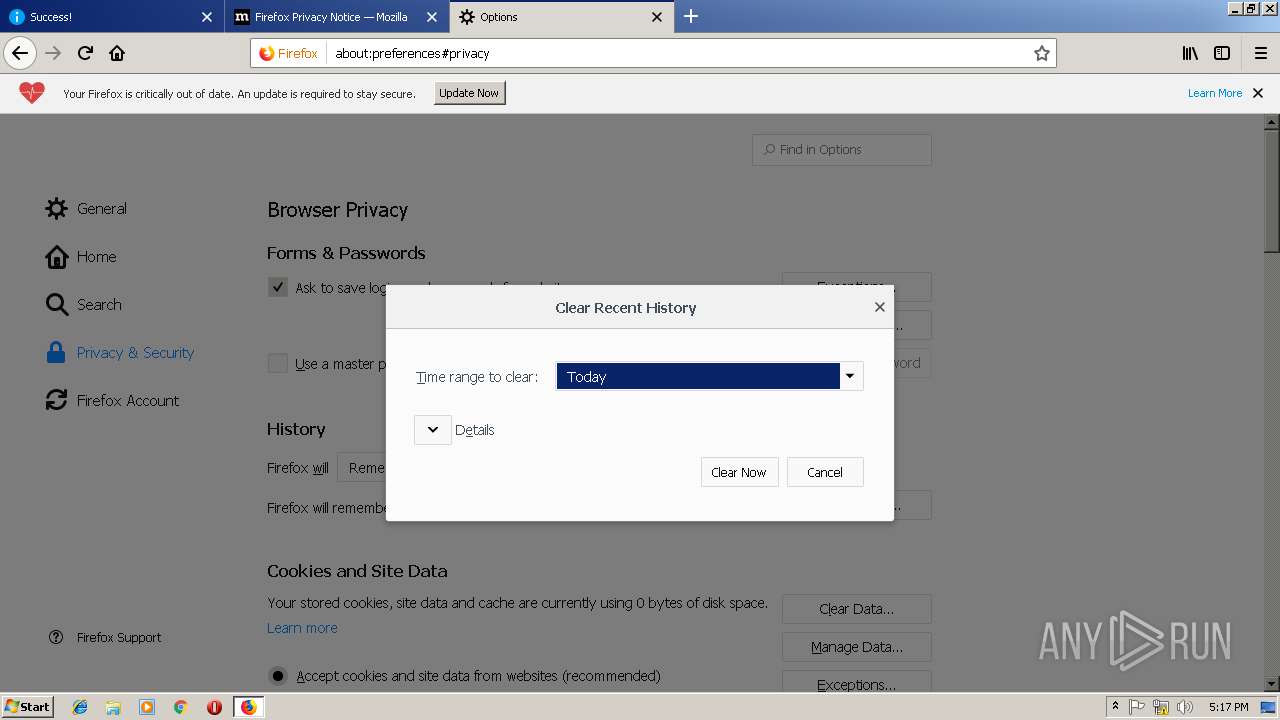Screen dimensions: 1280x720
Task: Launch Opera from the taskbar
Action: (214, 707)
